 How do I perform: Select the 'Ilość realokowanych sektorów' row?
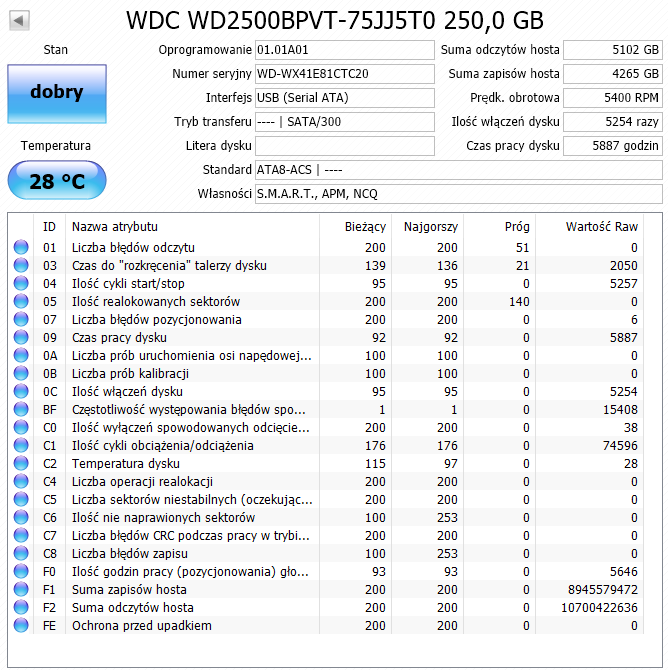click(x=326, y=301)
